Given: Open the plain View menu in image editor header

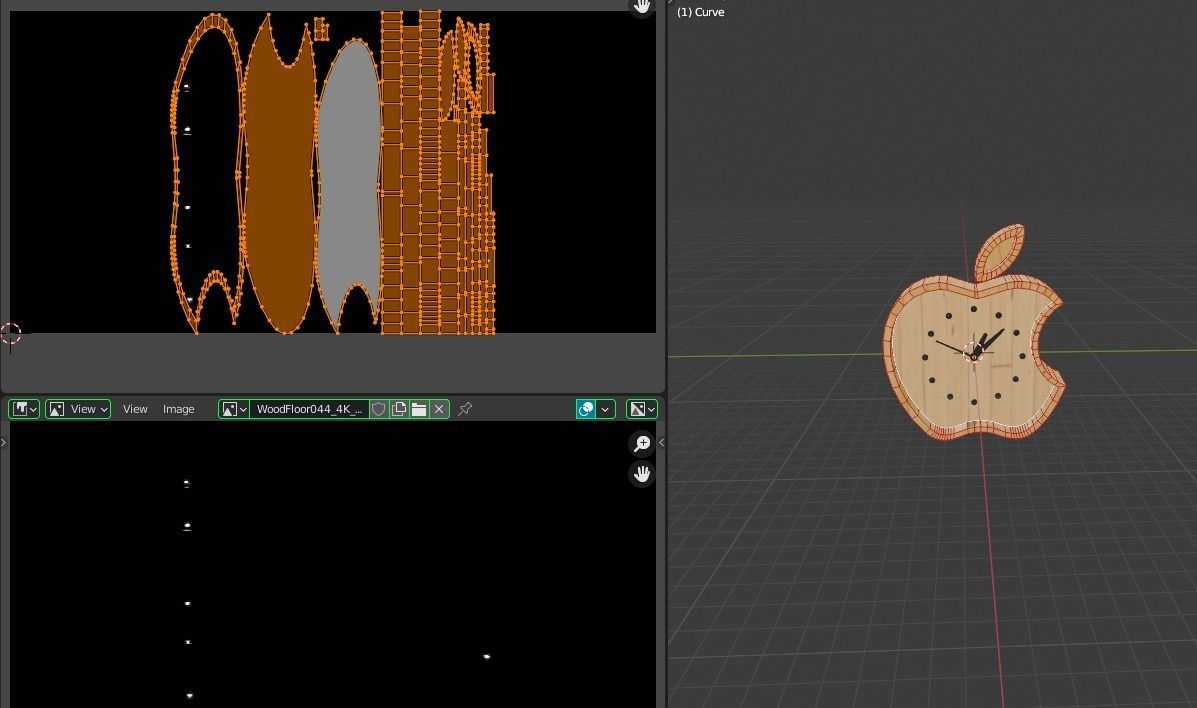Looking at the screenshot, I should point(135,409).
